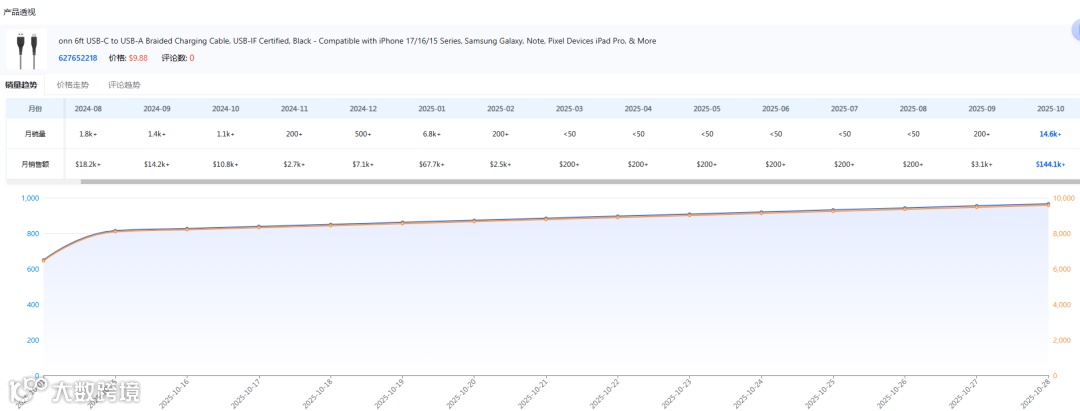This screenshot has height=411, width=1080.
Task: Click the $67.7k+ revenue cell
Action: 432,165
